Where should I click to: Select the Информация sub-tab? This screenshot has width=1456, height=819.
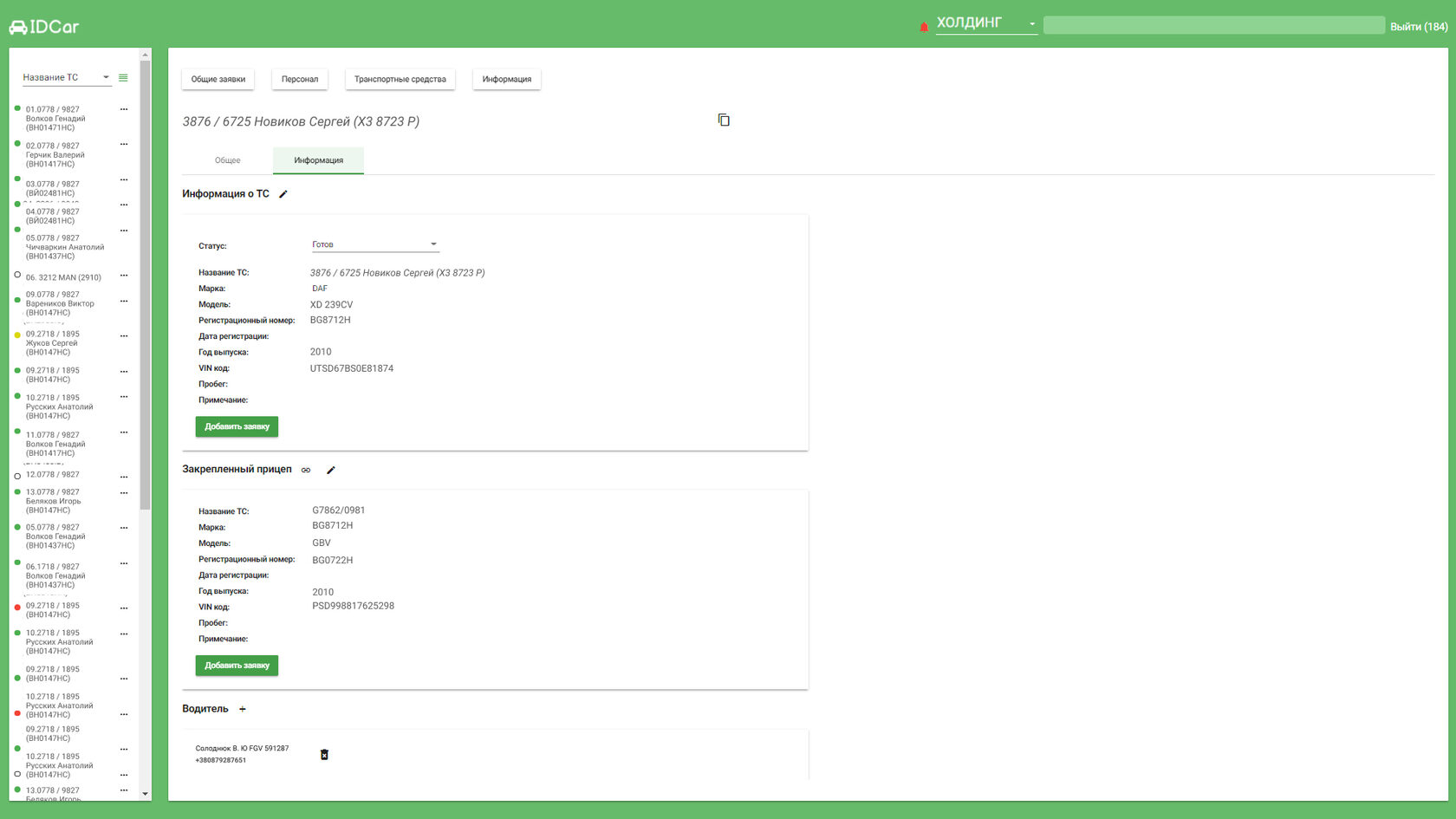click(318, 160)
